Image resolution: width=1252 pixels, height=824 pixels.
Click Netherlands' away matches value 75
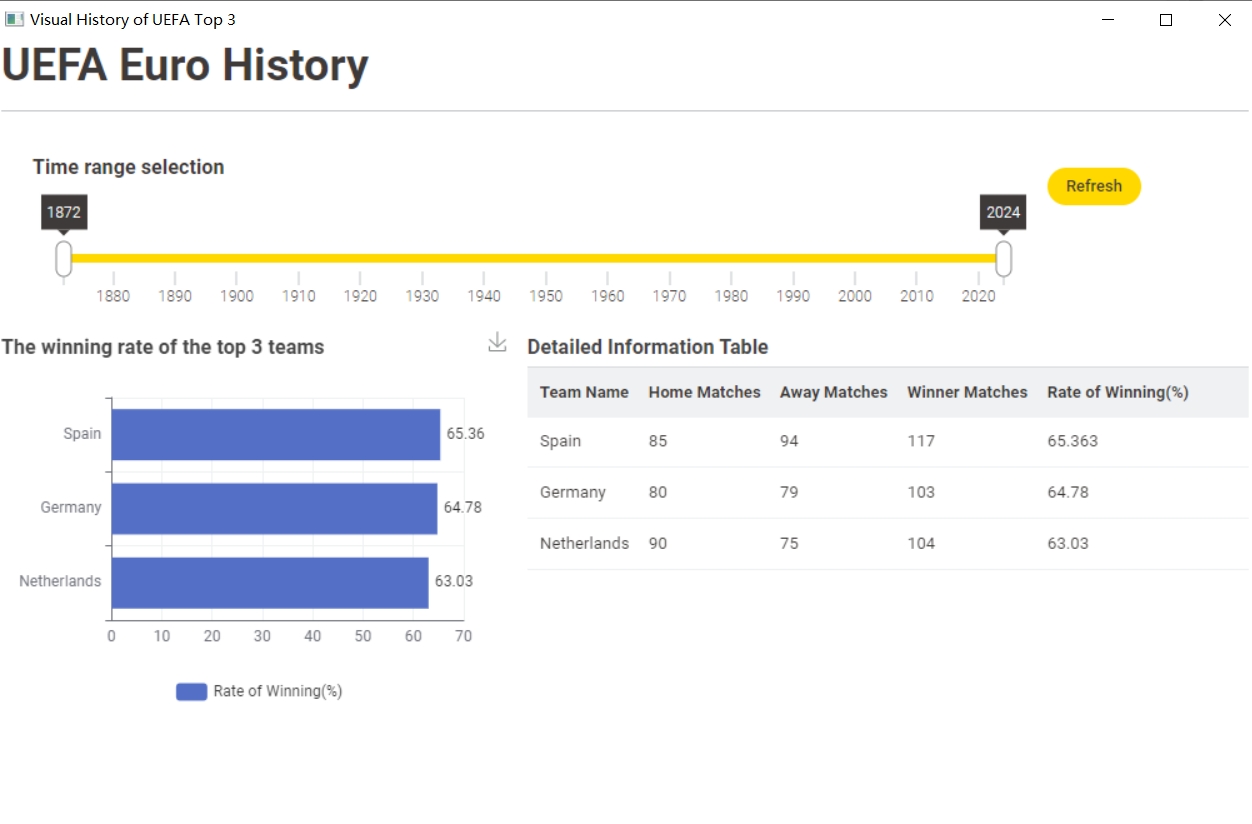(x=789, y=543)
